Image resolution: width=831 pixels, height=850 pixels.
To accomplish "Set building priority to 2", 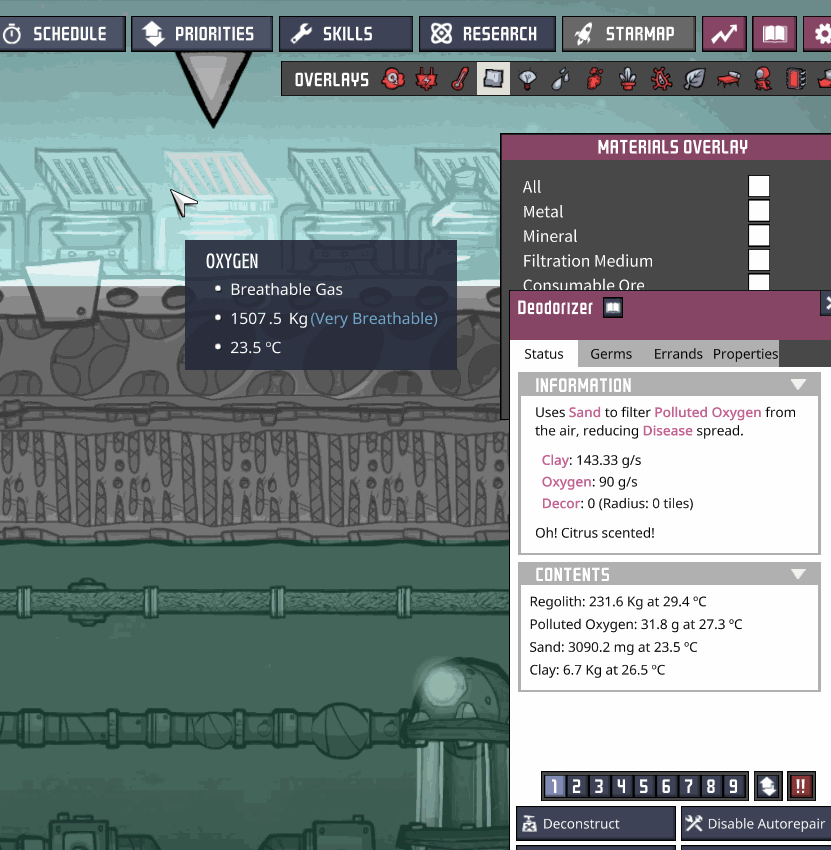I will click(576, 786).
